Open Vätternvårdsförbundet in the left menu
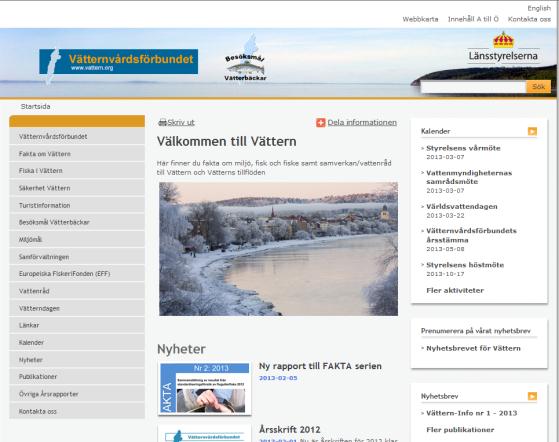Image resolution: width=559 pixels, height=442 pixels. 77,137
